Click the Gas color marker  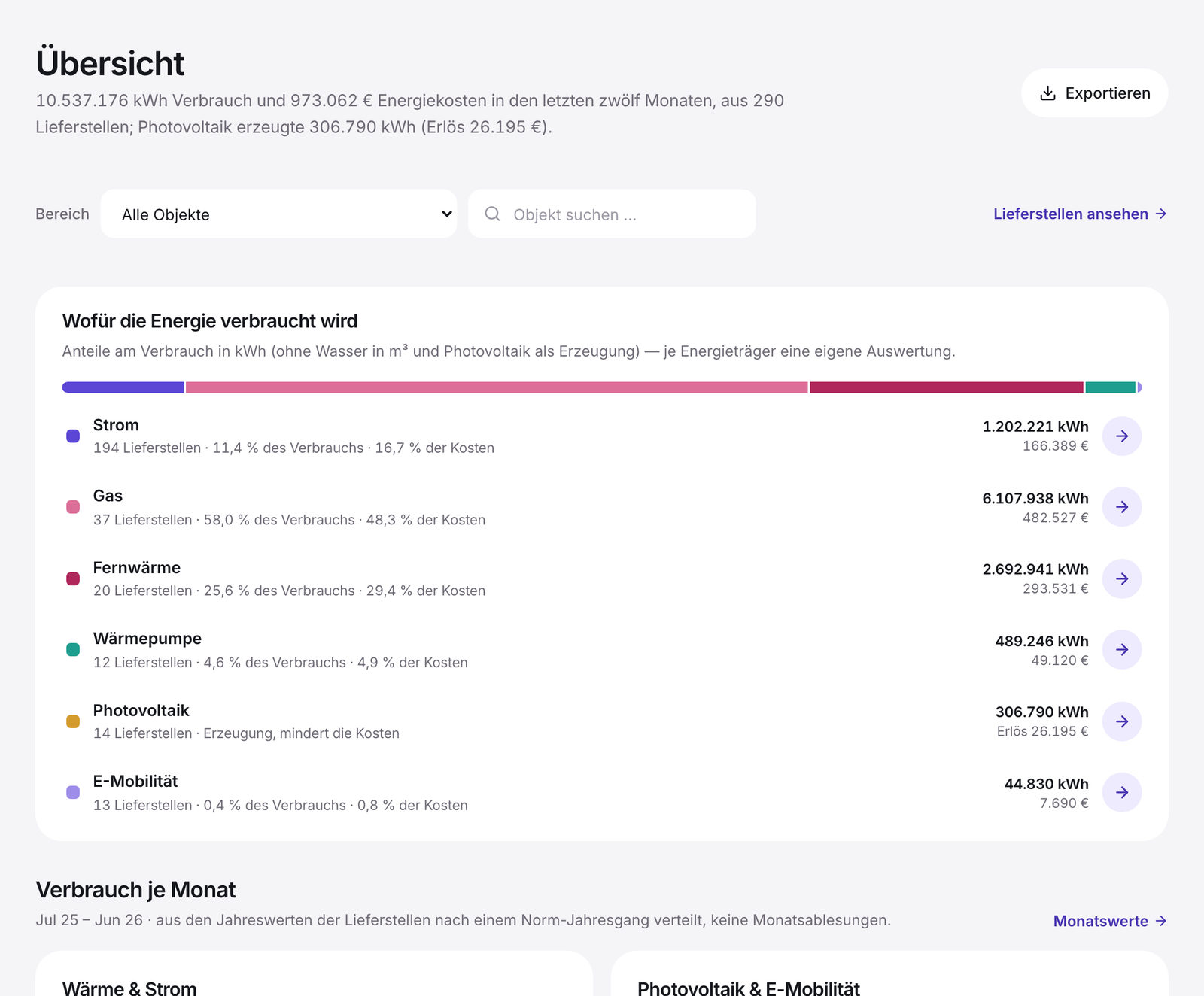[x=73, y=507]
